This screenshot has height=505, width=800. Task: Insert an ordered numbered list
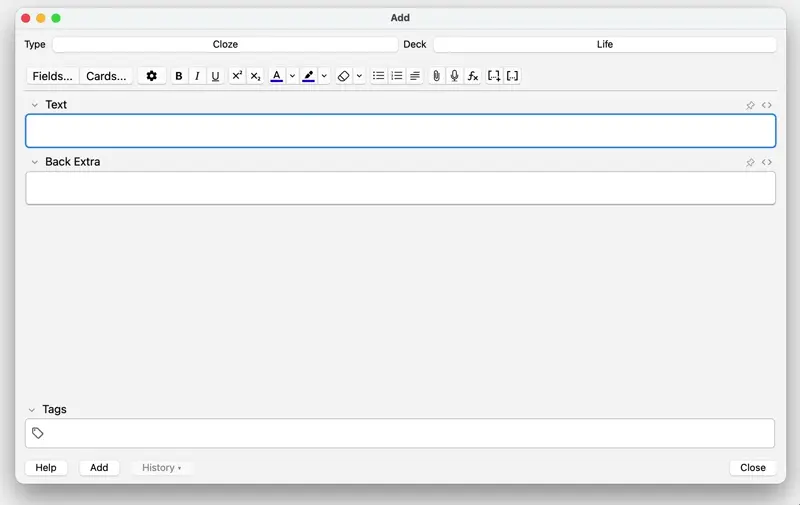point(397,76)
